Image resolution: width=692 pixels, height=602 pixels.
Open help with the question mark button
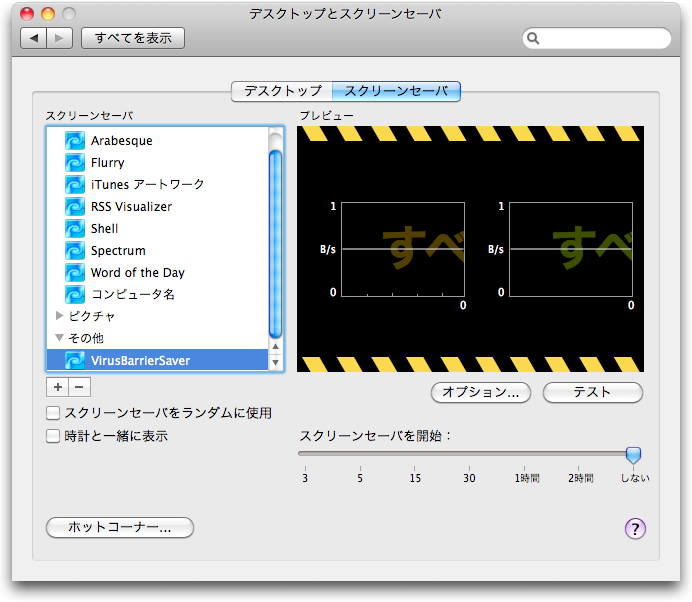(x=635, y=528)
